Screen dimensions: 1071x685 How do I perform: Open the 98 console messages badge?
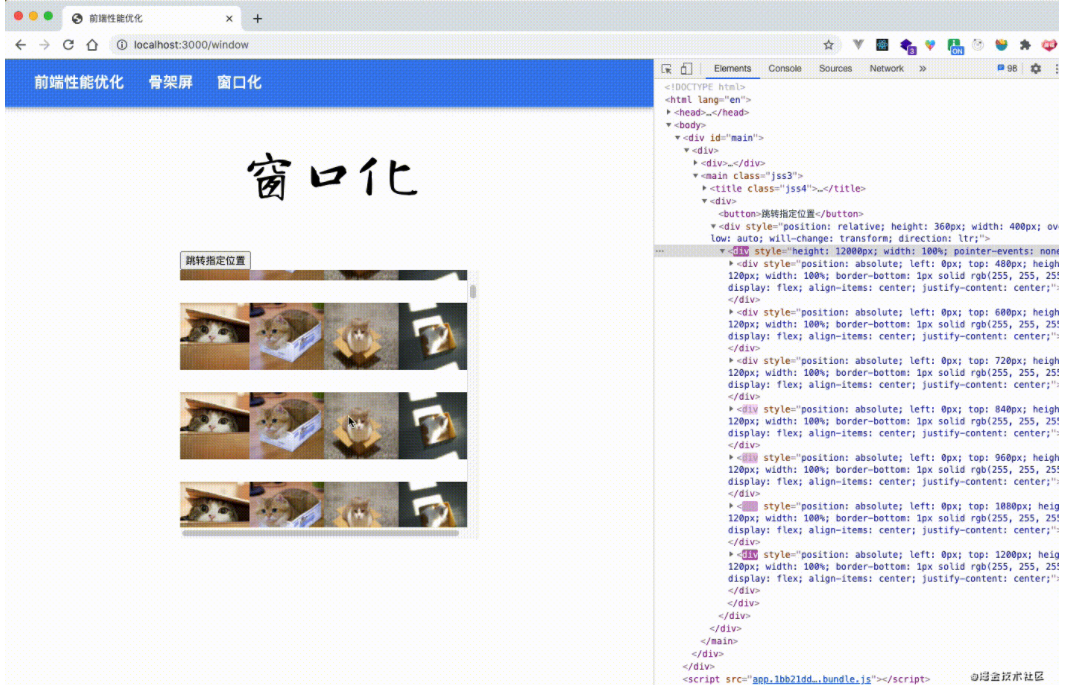[x=1007, y=68]
